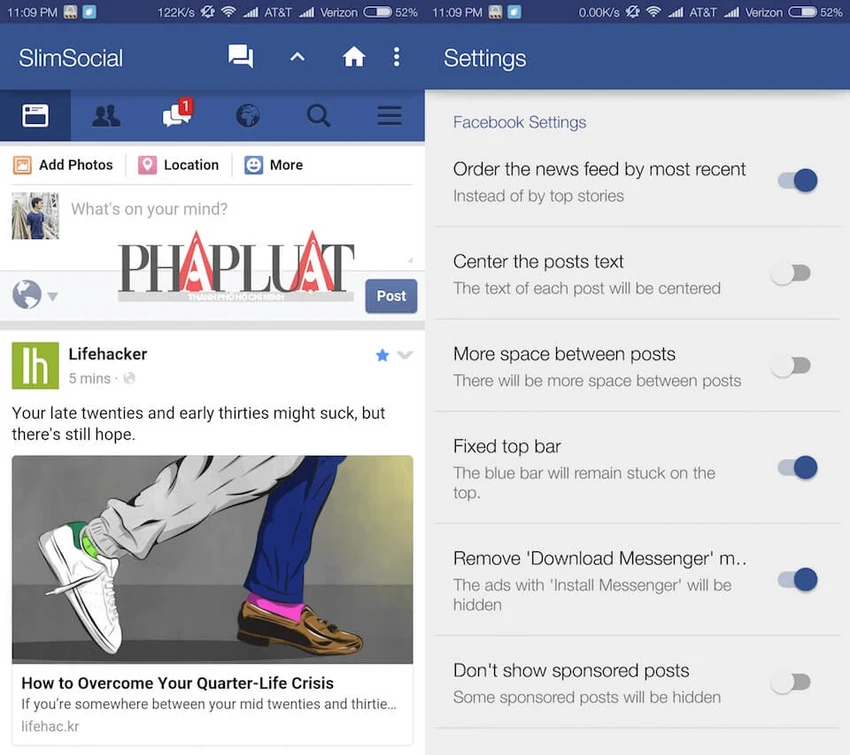Image resolution: width=850 pixels, height=755 pixels.
Task: Open the hamburger menu icon
Action: click(389, 115)
